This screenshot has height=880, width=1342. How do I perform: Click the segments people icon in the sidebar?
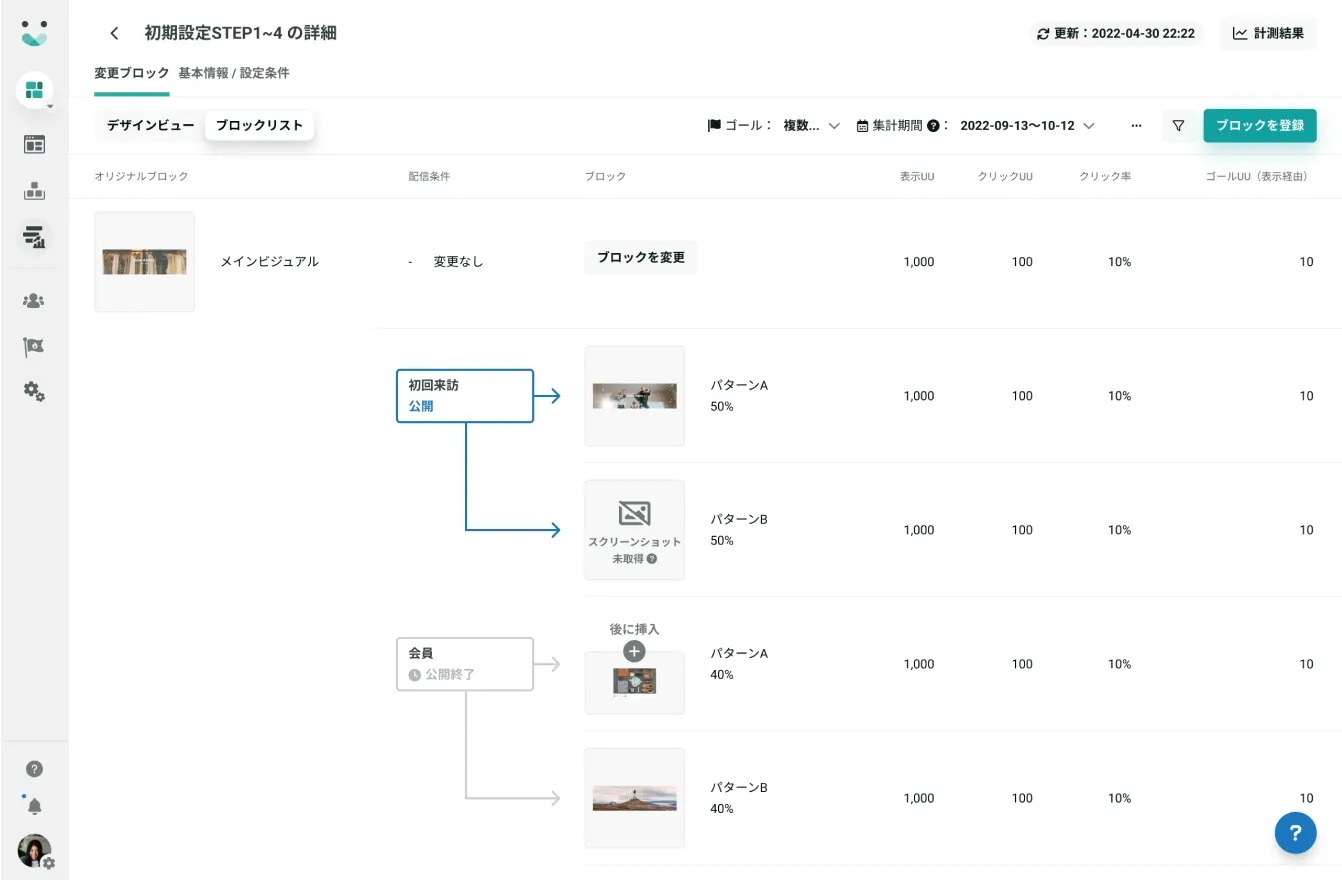[x=34, y=299]
